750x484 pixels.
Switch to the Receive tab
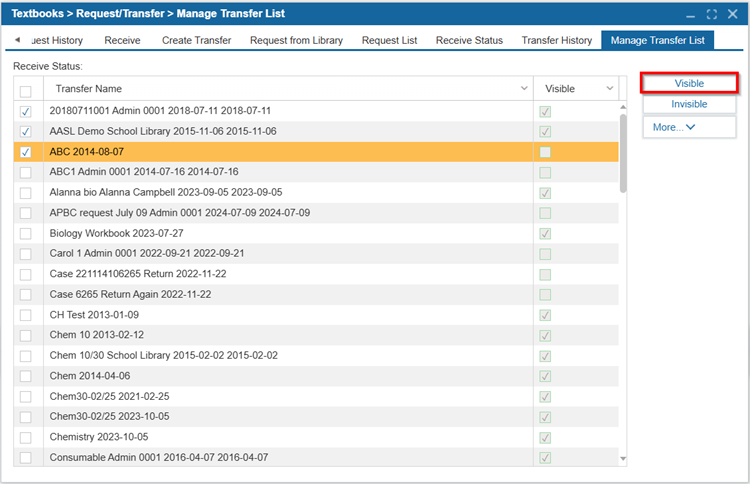[x=122, y=41]
